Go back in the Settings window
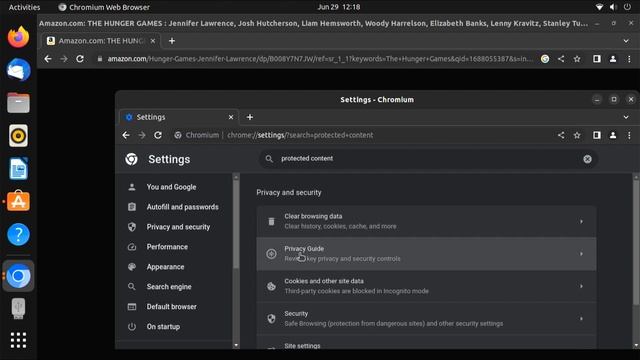The width and height of the screenshot is (640, 360). pyautogui.click(x=126, y=135)
